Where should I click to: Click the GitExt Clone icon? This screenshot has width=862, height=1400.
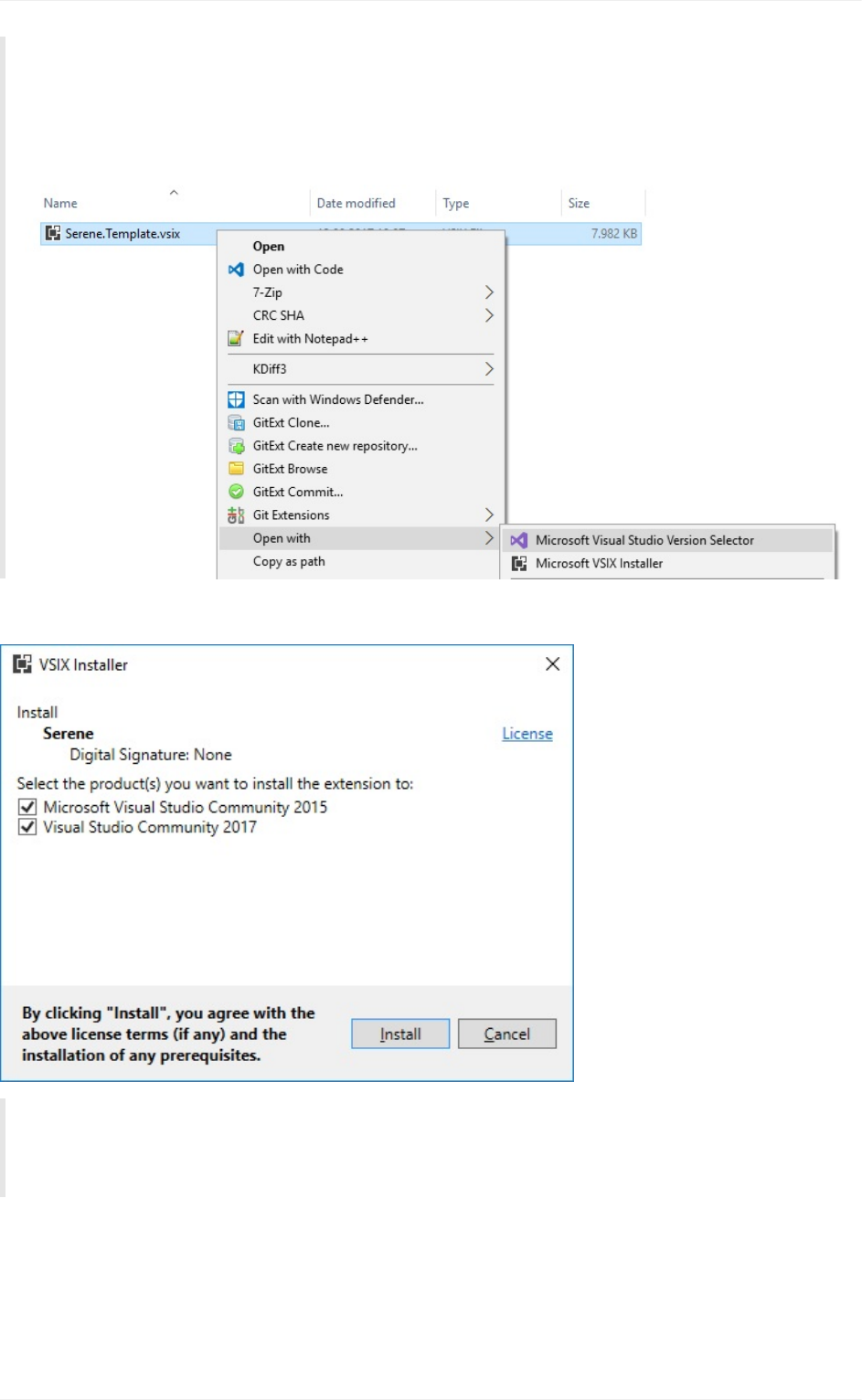pos(236,423)
